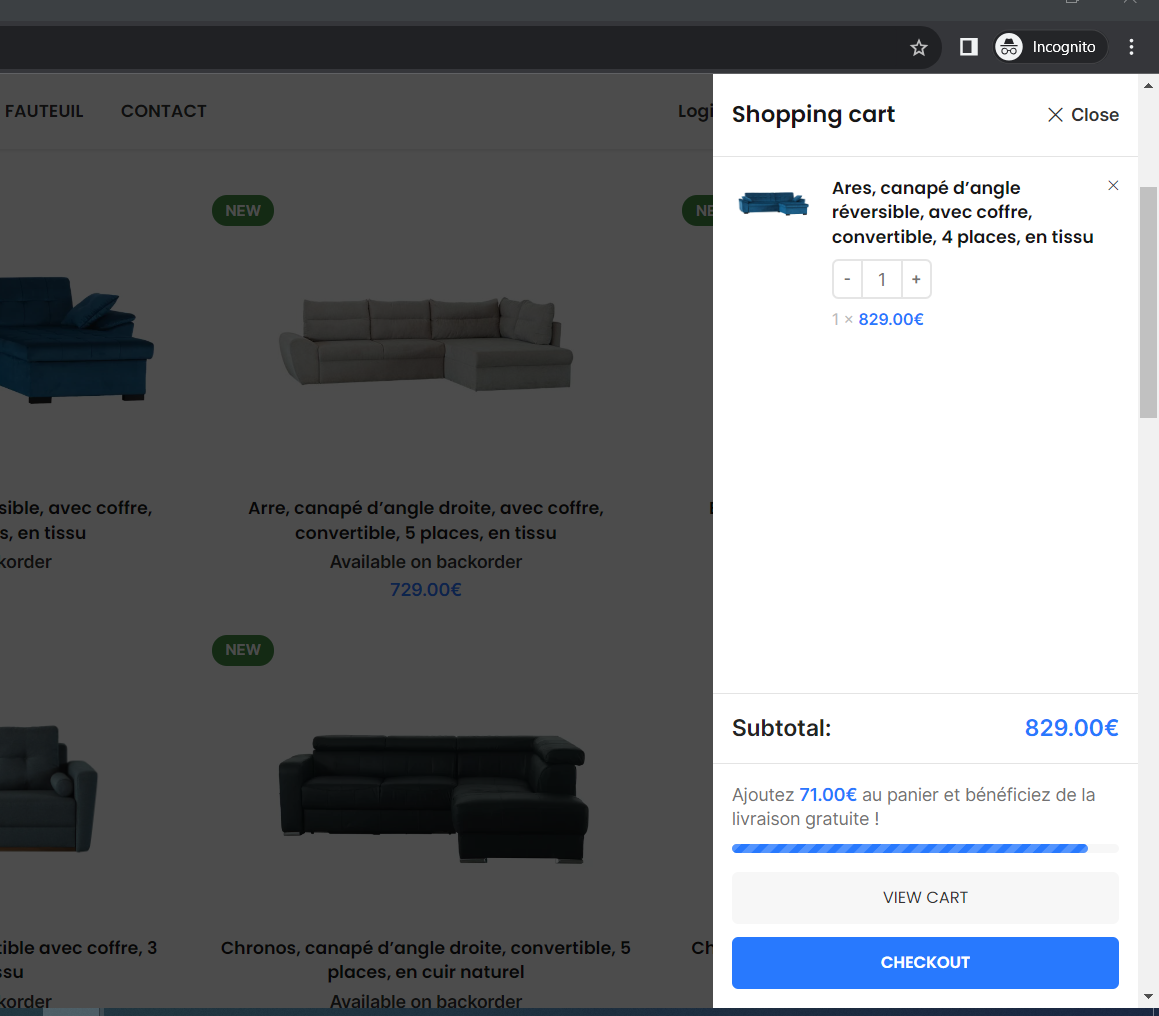Bookmark this page with the star icon

pyautogui.click(x=918, y=48)
